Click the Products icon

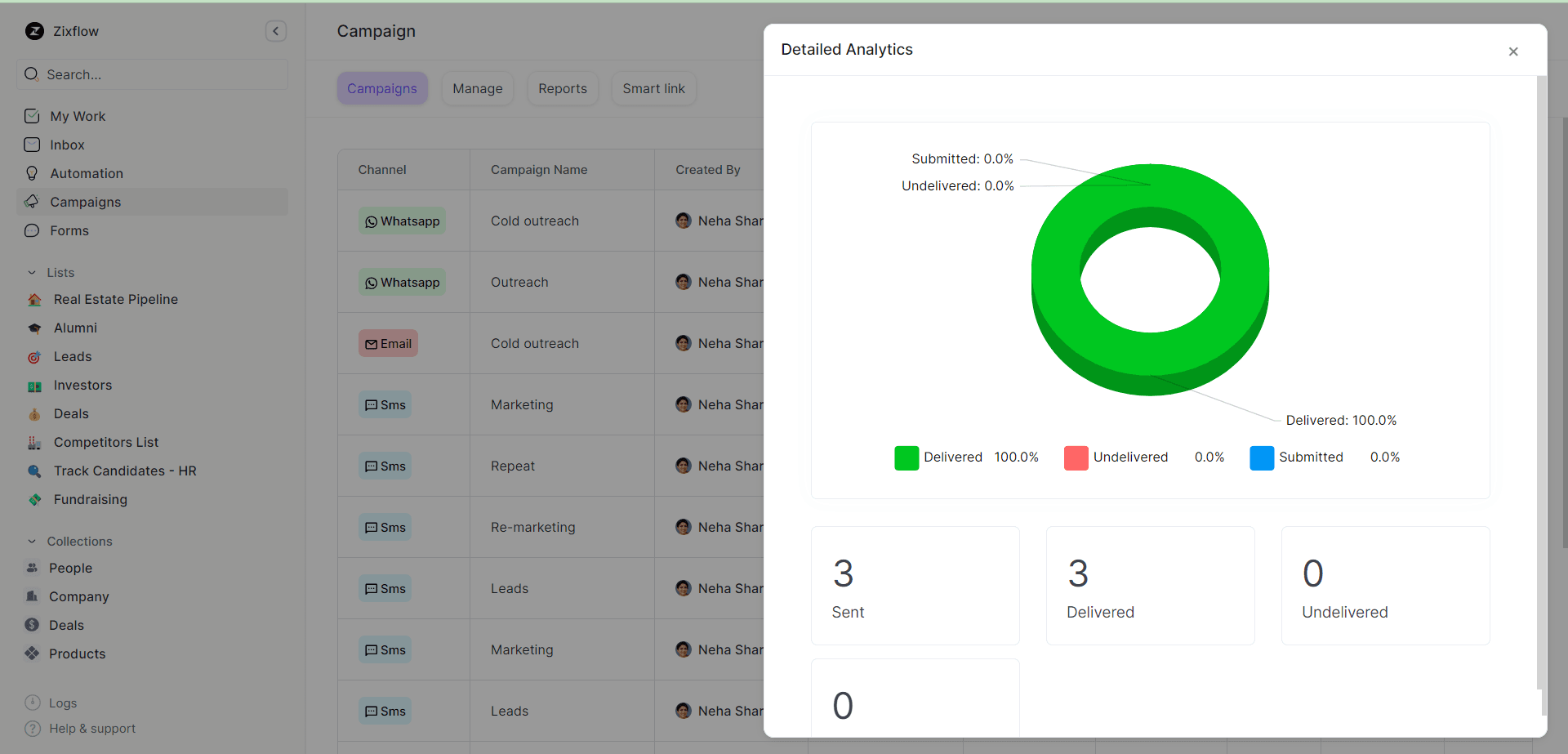pos(32,654)
